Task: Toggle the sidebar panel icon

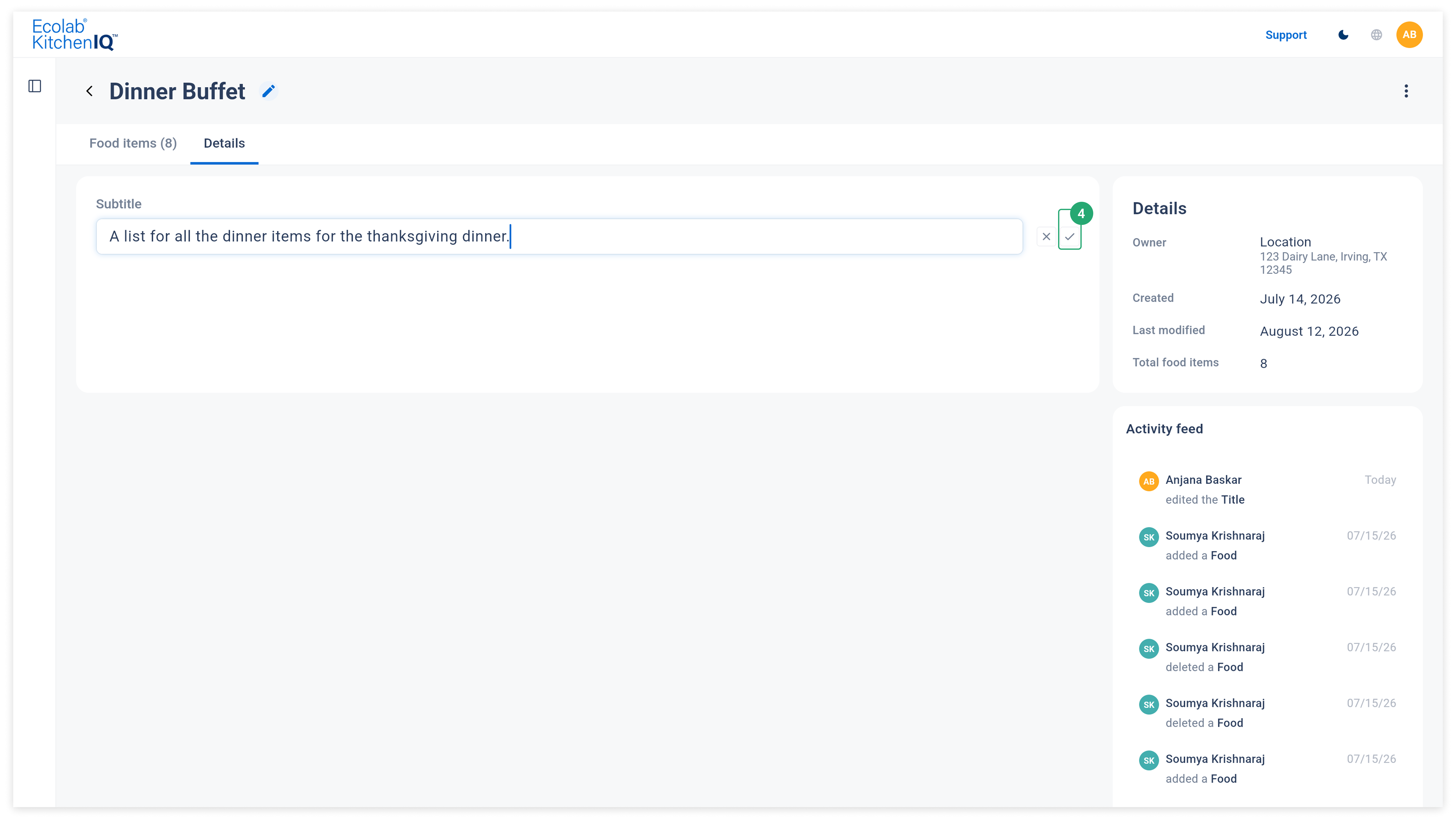Action: (35, 86)
